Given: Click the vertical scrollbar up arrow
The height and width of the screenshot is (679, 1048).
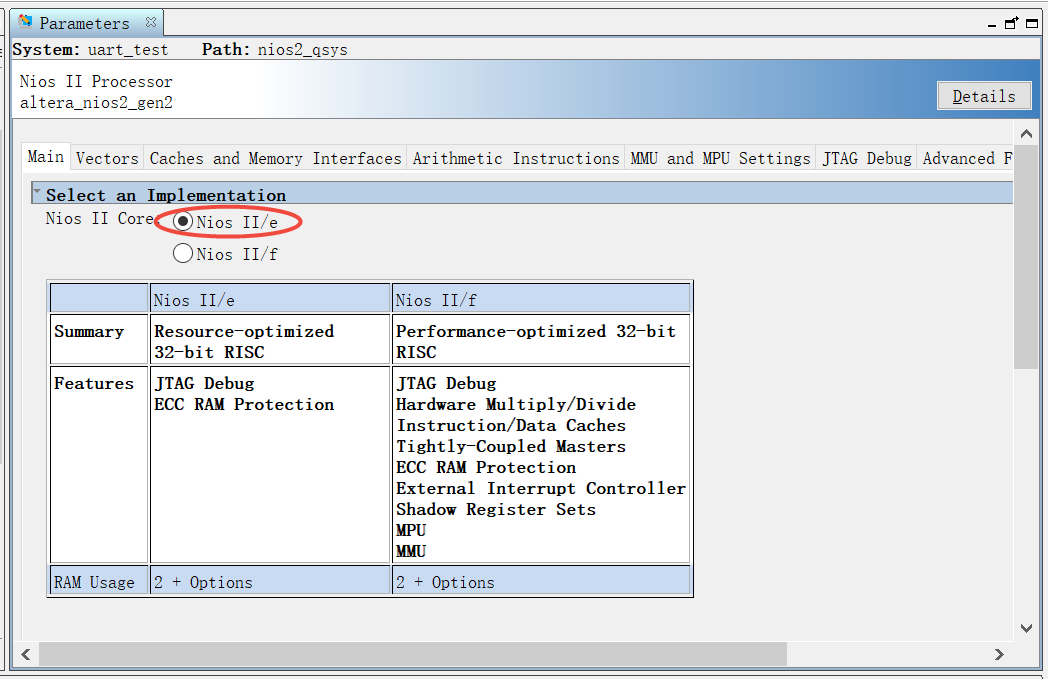Looking at the screenshot, I should click(x=1027, y=134).
